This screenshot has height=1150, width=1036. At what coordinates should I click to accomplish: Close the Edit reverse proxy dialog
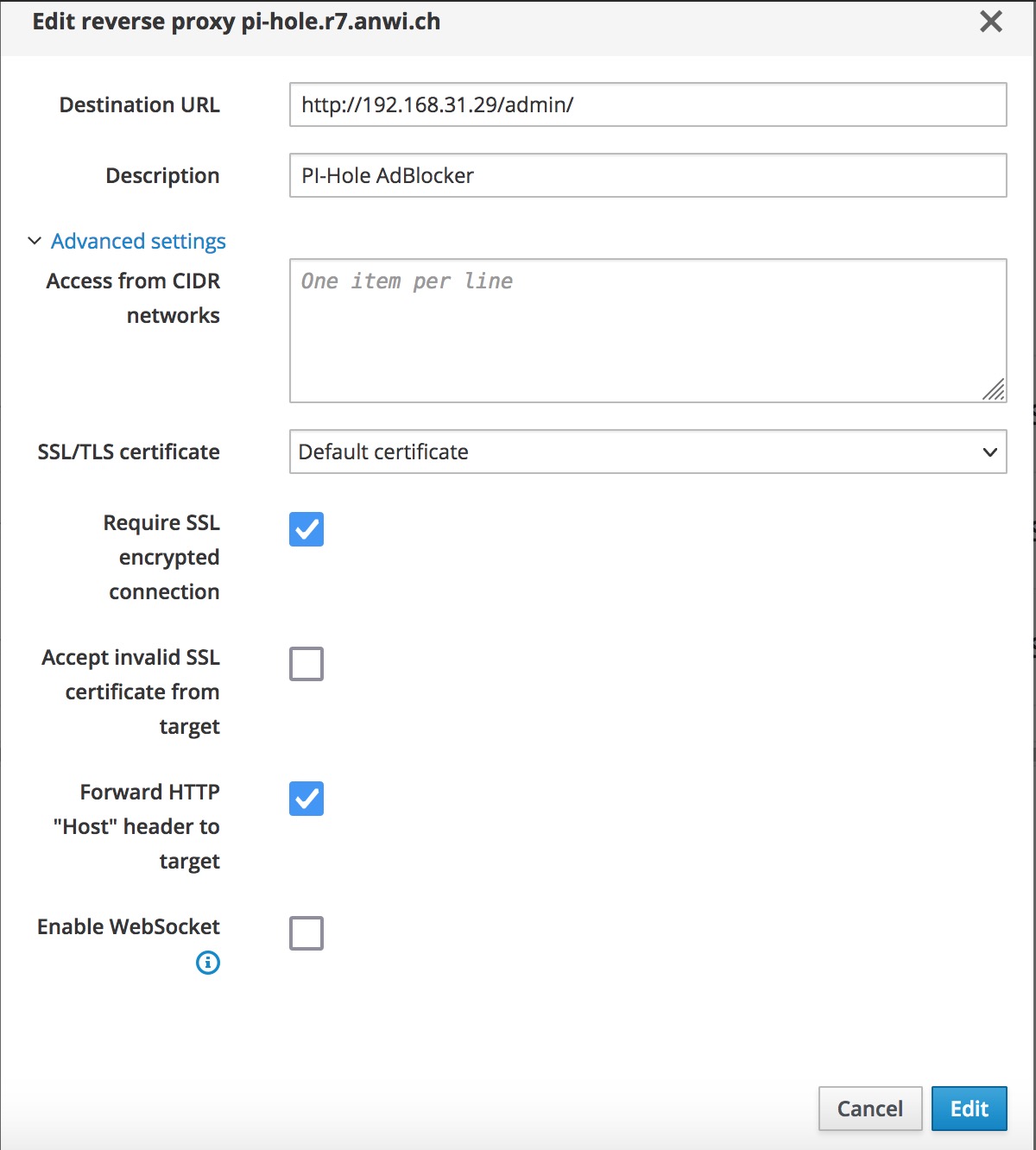pyautogui.click(x=991, y=22)
